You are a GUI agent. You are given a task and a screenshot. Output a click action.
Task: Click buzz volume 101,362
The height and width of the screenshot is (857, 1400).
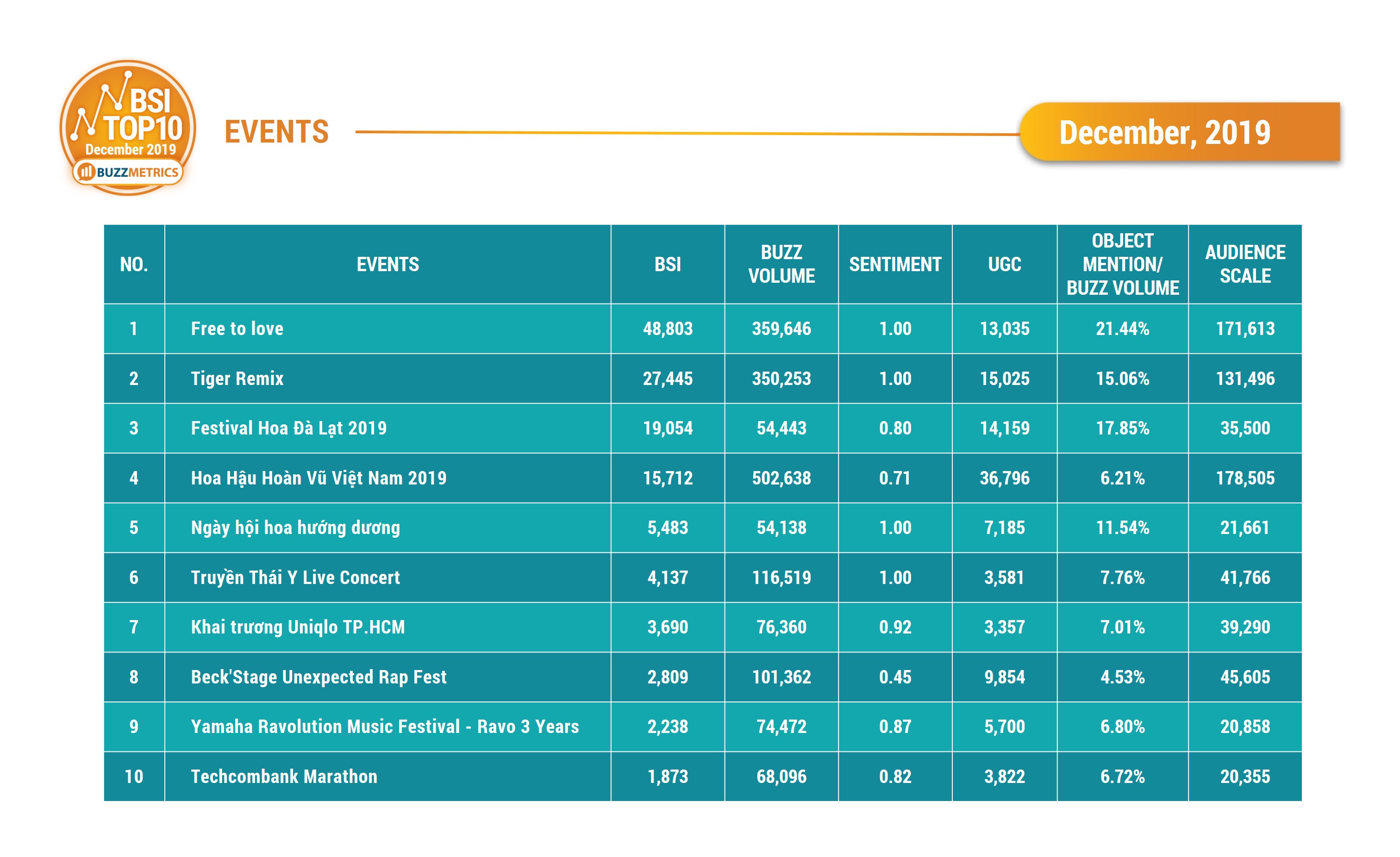[781, 677]
